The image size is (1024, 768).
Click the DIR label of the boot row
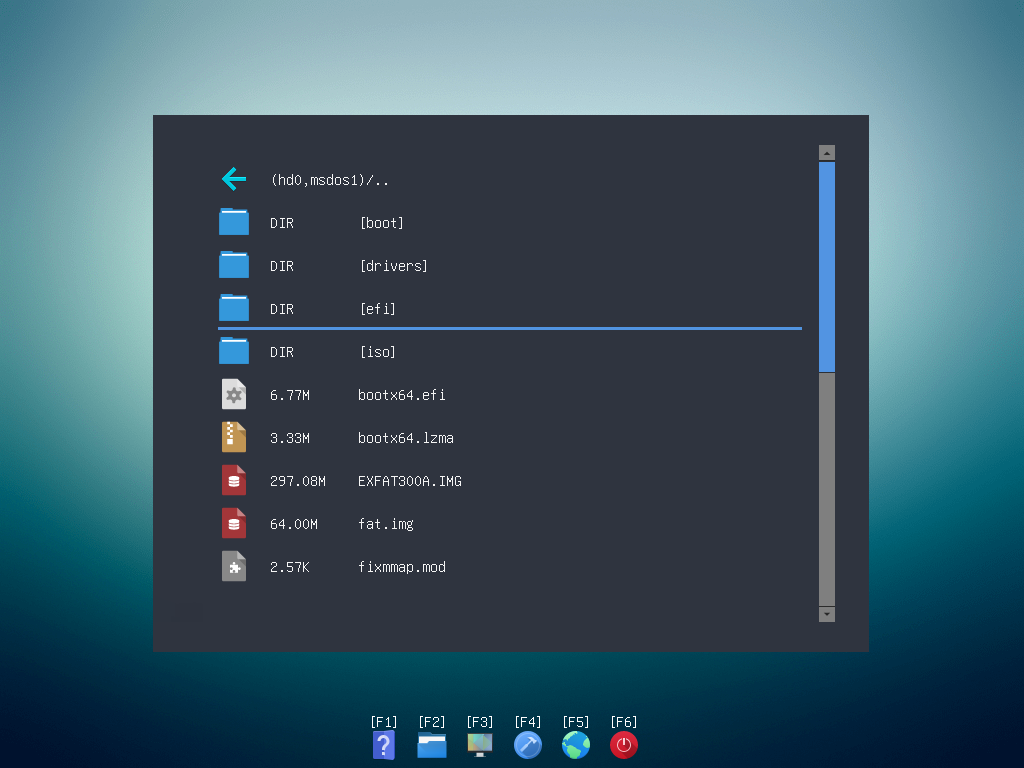click(x=282, y=223)
